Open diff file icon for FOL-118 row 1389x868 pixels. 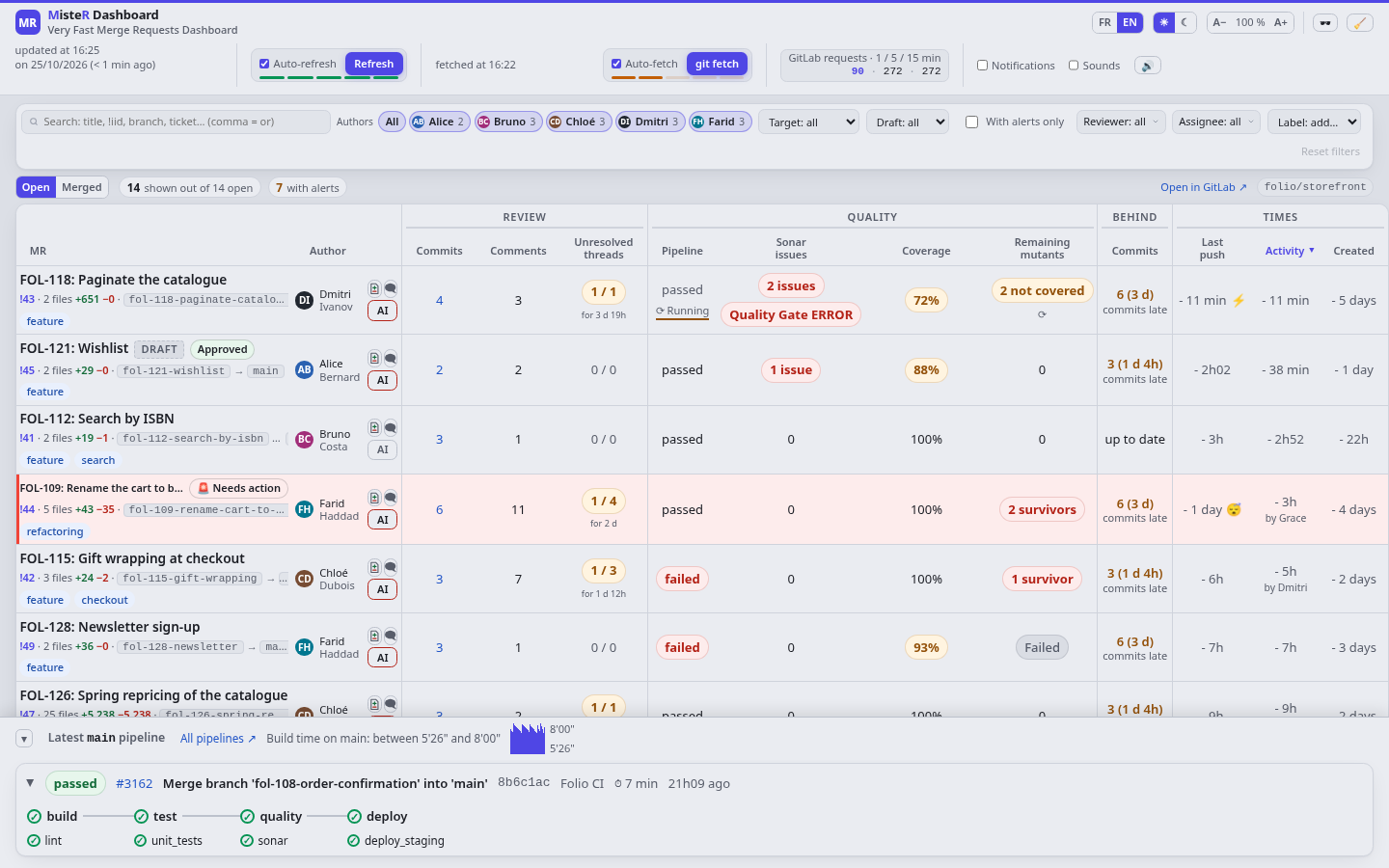[374, 288]
